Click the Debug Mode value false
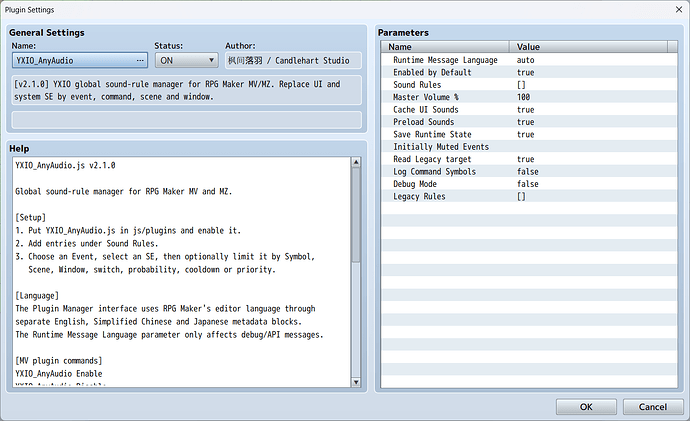This screenshot has width=690, height=421. coord(528,184)
